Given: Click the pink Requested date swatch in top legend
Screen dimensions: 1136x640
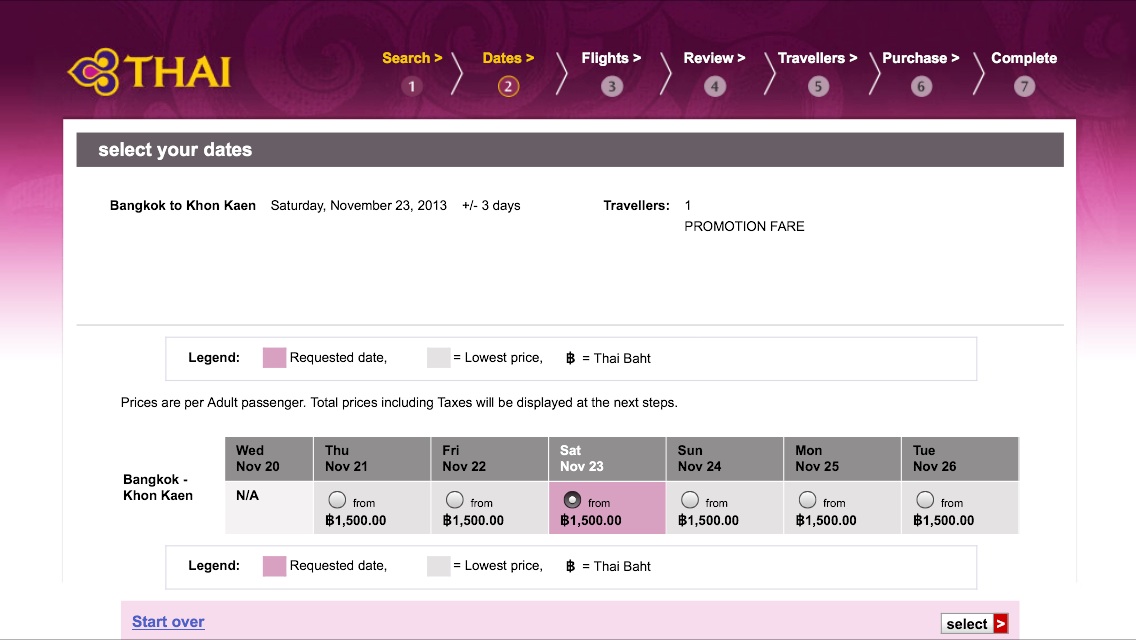Looking at the screenshot, I should pyautogui.click(x=274, y=358).
